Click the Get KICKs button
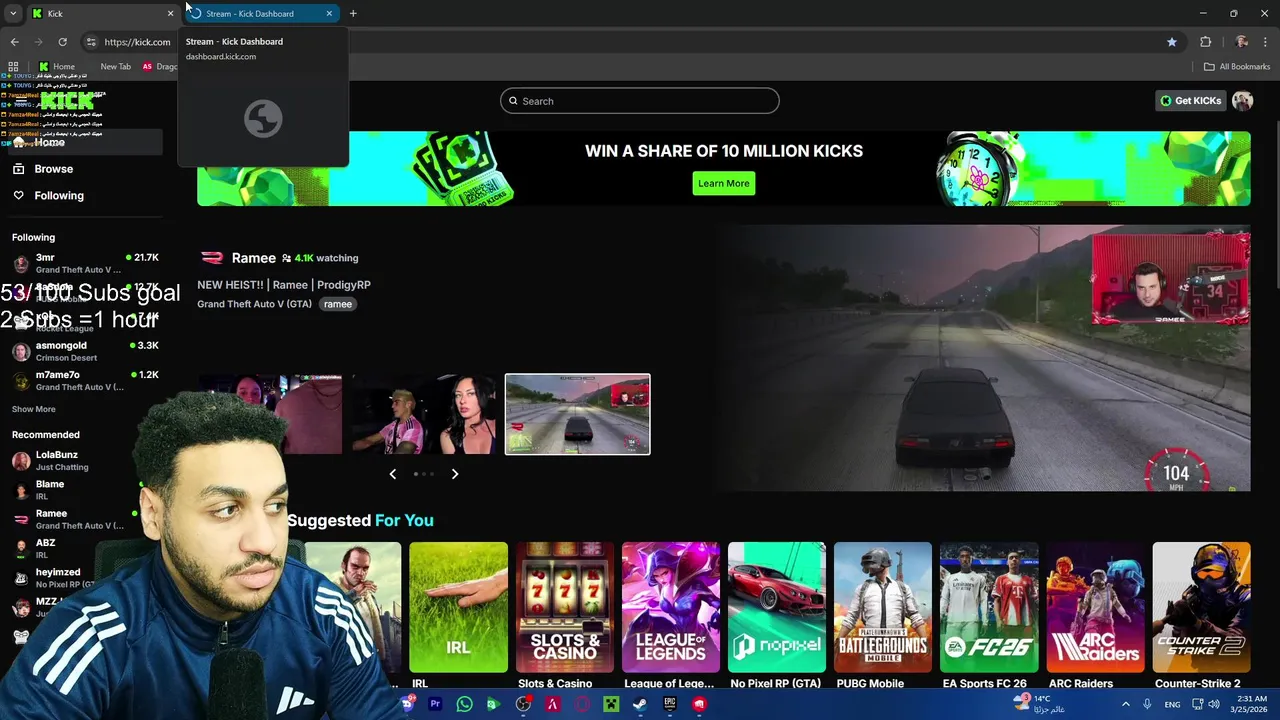The width and height of the screenshot is (1280, 720). (x=1190, y=101)
